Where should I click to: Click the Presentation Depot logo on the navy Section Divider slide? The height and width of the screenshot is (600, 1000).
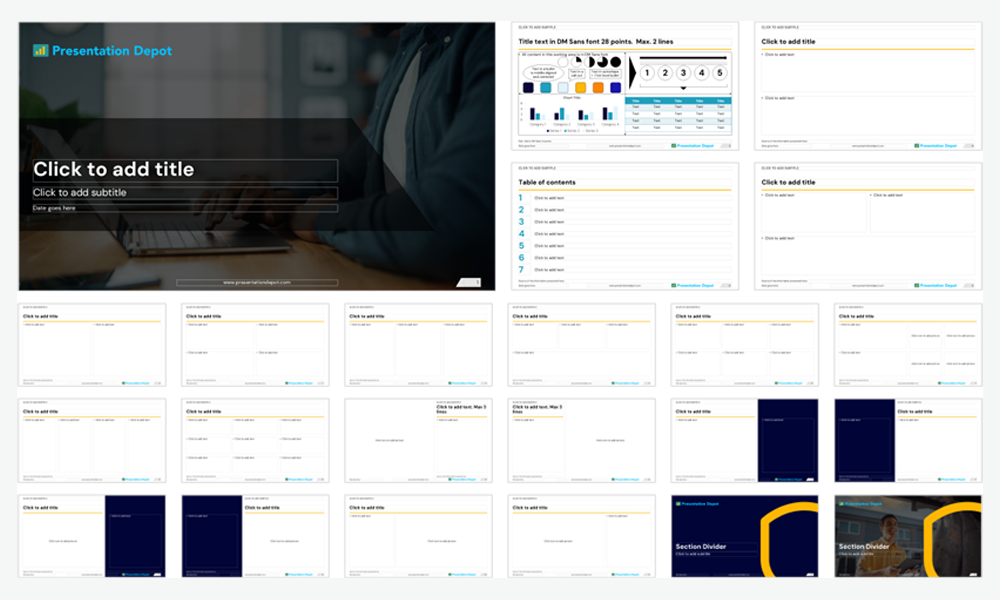pos(697,504)
